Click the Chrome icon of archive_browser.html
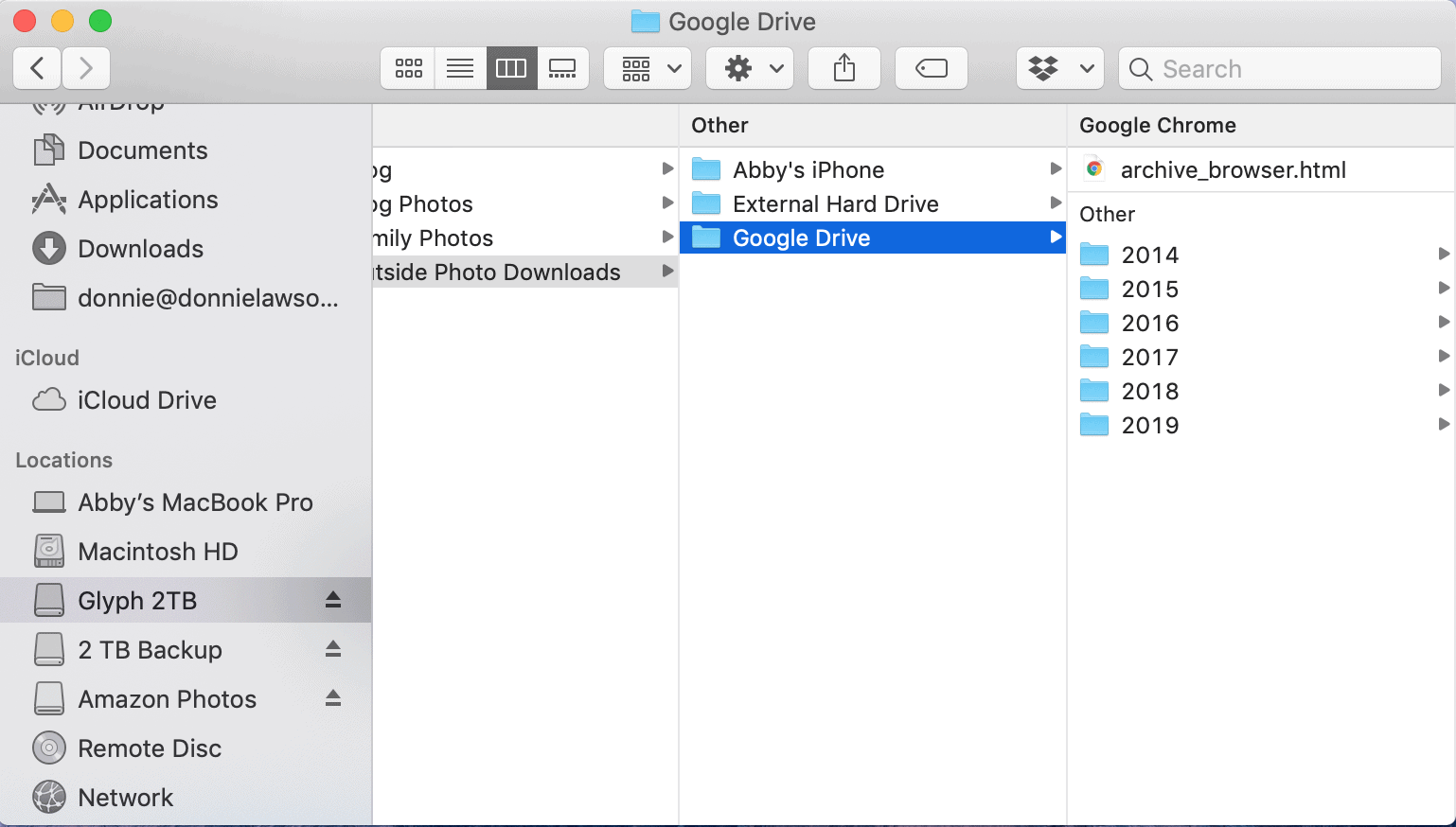Viewport: 1456px width, 827px height. coord(1094,169)
